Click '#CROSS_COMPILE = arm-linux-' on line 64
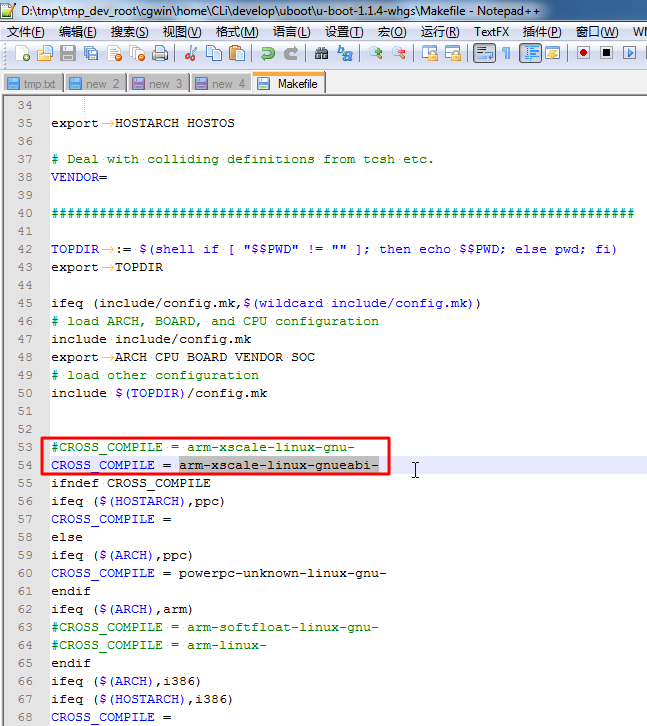The width and height of the screenshot is (647, 726). pyautogui.click(x=159, y=645)
